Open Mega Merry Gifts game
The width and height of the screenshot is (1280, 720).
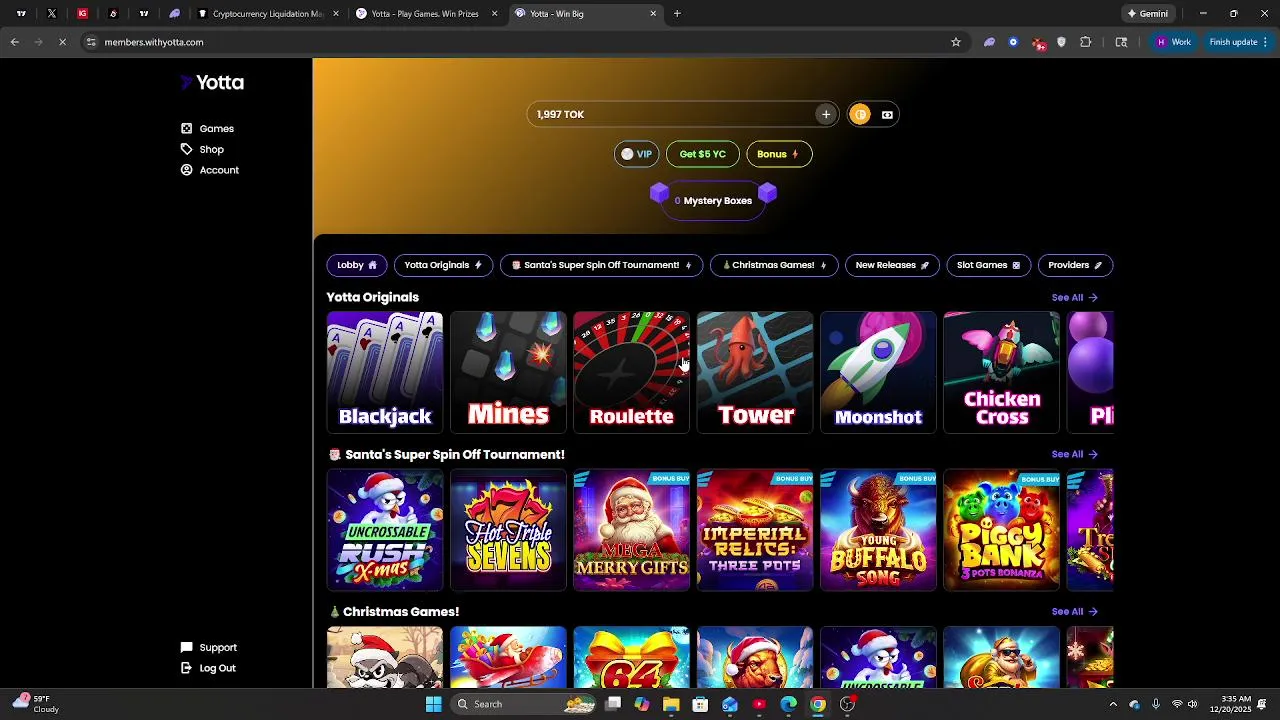coord(631,530)
